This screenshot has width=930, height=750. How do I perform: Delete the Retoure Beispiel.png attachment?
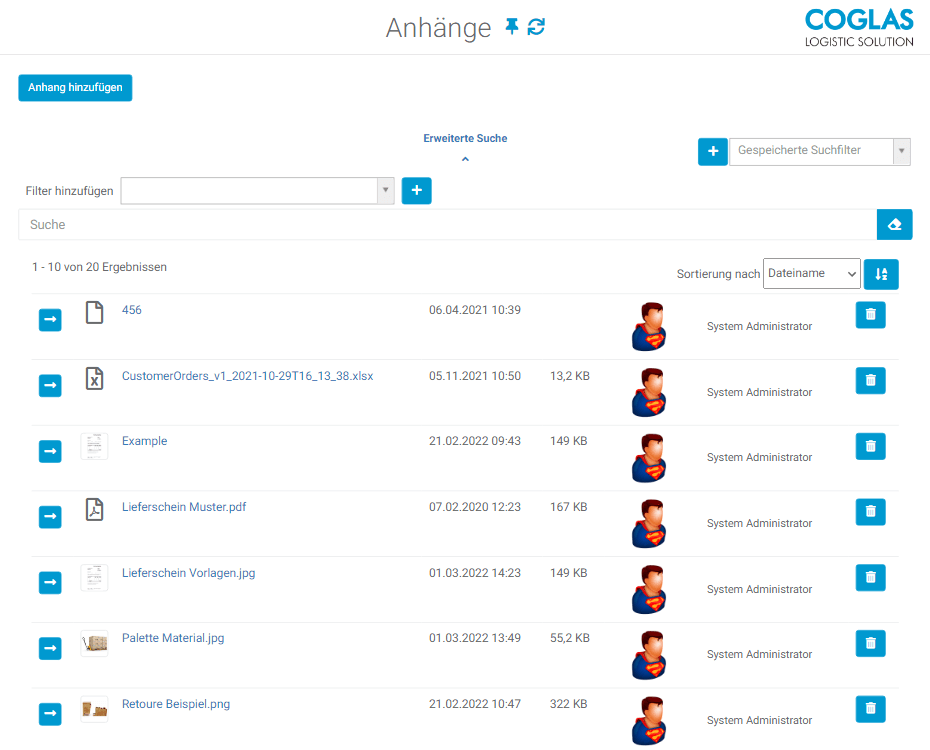(x=870, y=709)
